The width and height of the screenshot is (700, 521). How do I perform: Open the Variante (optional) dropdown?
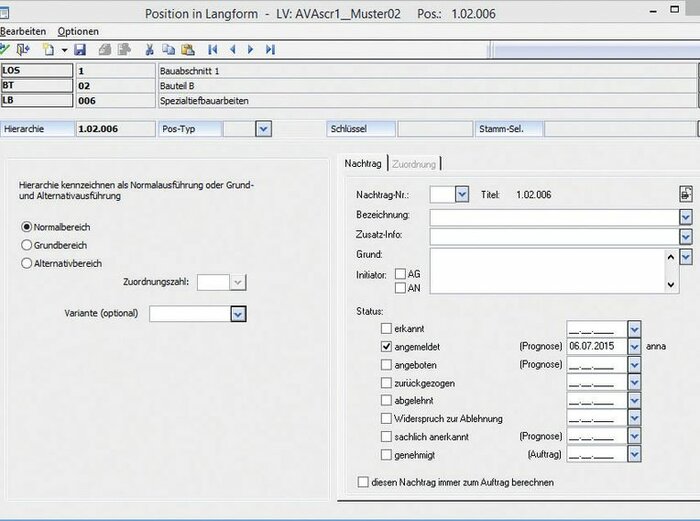point(238,314)
